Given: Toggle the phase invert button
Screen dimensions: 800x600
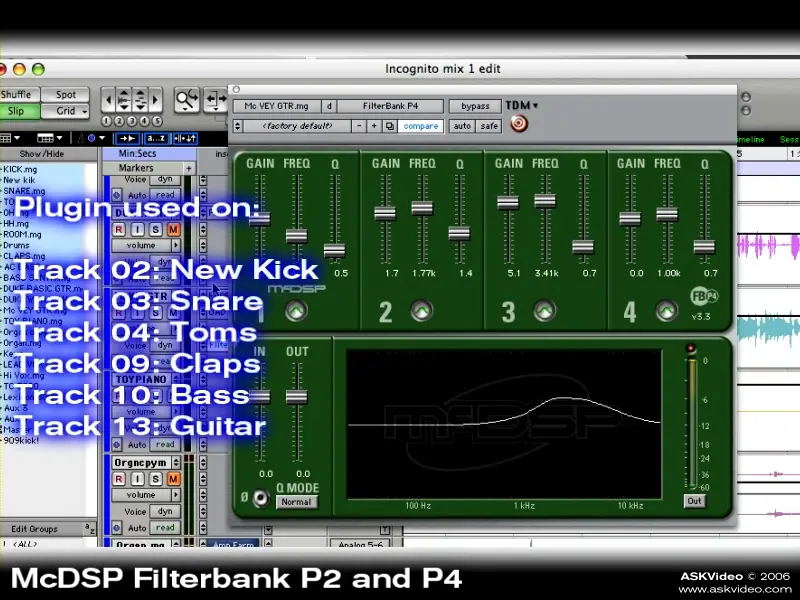Looking at the screenshot, I should [x=260, y=497].
